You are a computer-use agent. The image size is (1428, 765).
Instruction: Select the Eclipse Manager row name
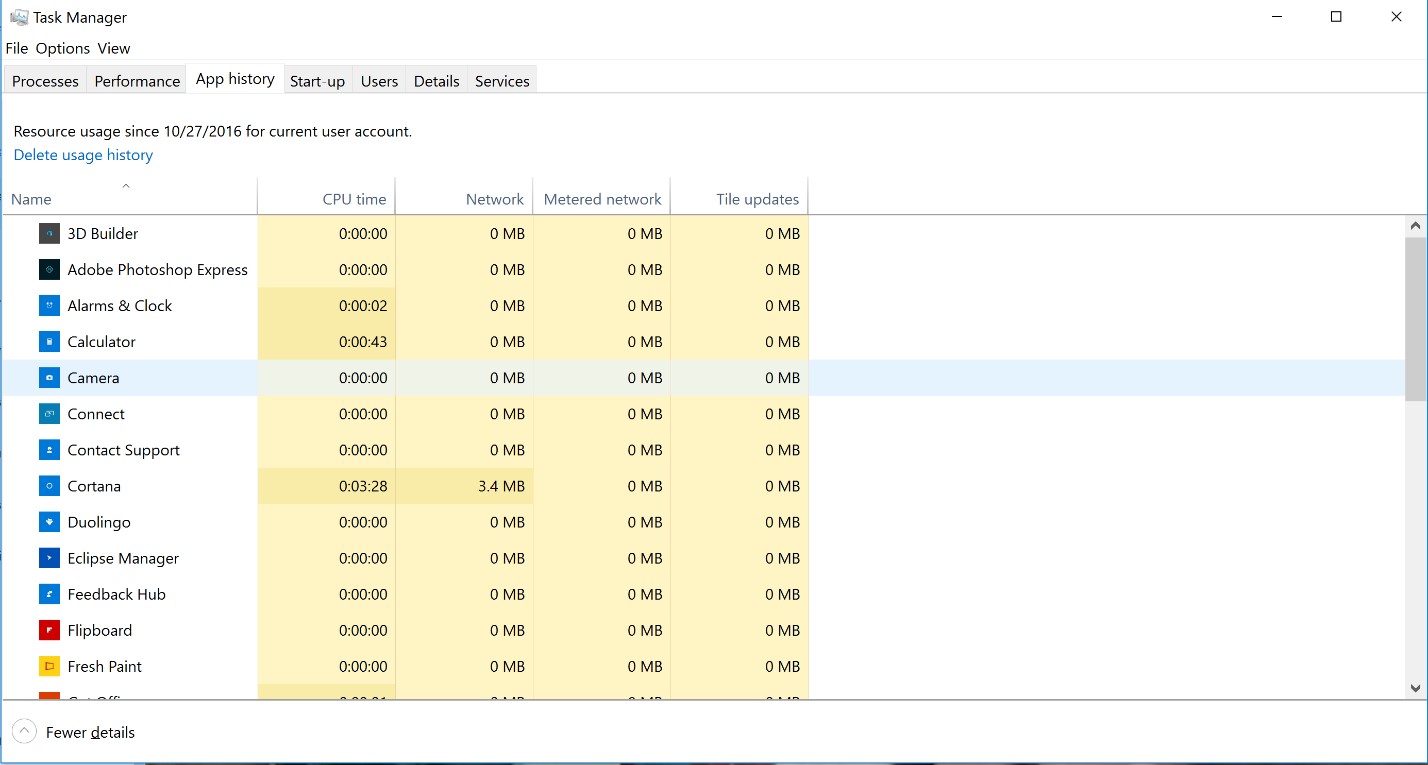tap(123, 557)
